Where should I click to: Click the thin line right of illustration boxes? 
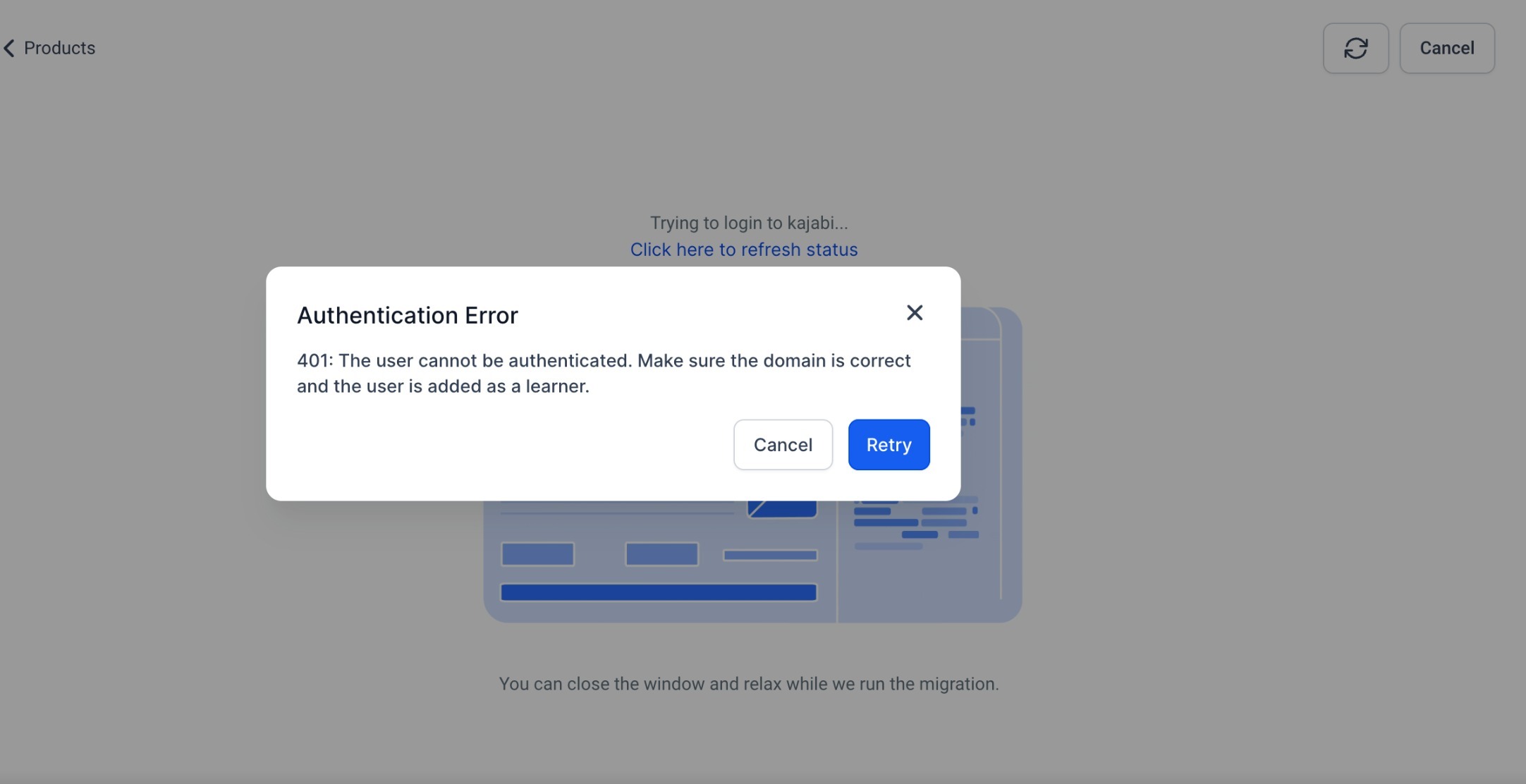point(769,556)
